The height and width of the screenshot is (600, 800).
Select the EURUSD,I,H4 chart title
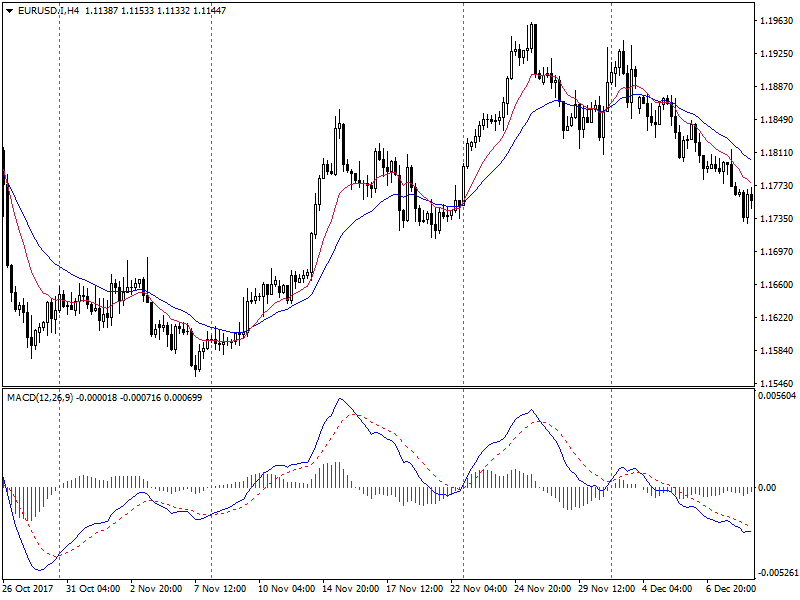[48, 10]
